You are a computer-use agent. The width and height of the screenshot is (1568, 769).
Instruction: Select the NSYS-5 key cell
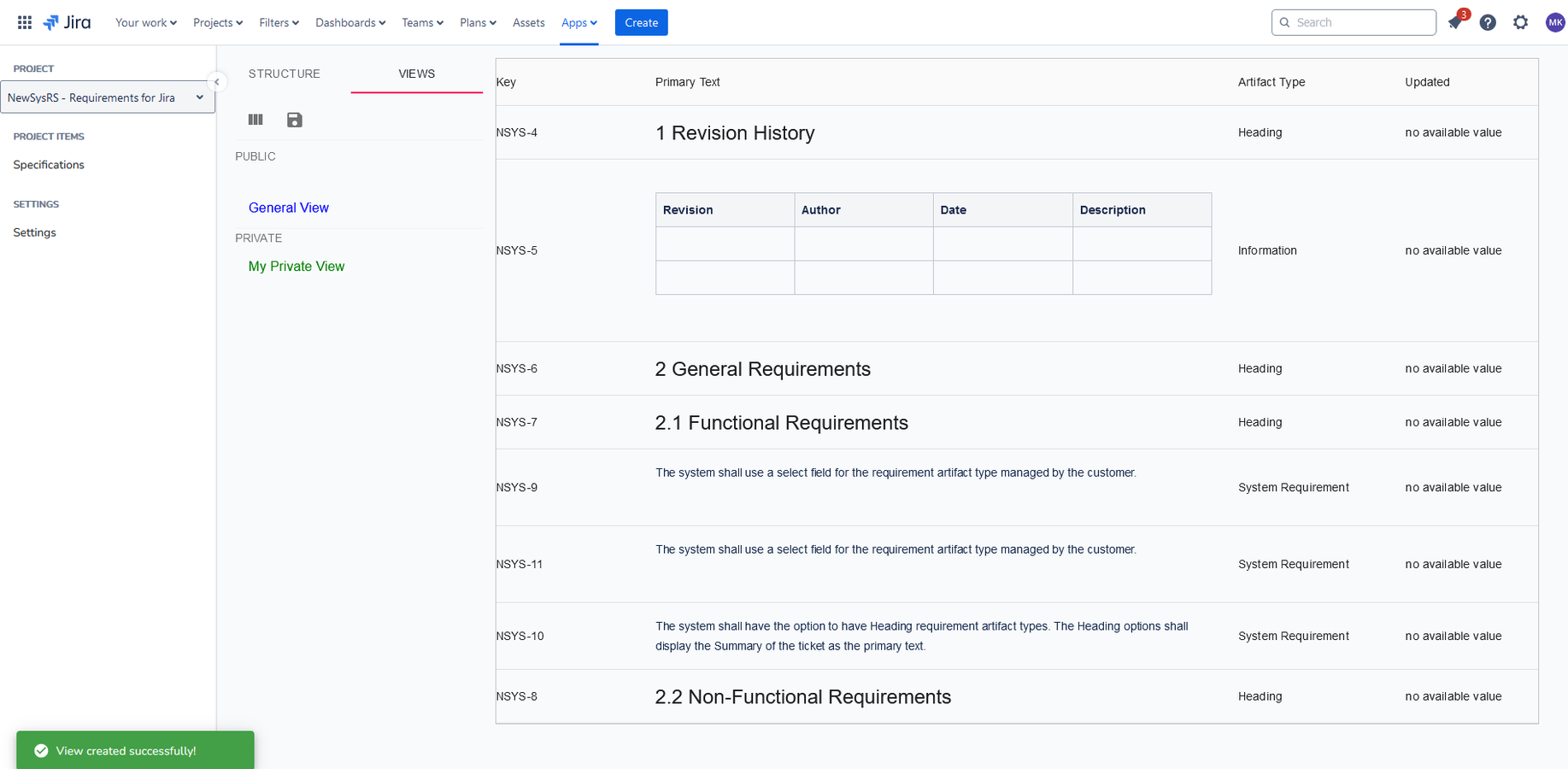517,250
